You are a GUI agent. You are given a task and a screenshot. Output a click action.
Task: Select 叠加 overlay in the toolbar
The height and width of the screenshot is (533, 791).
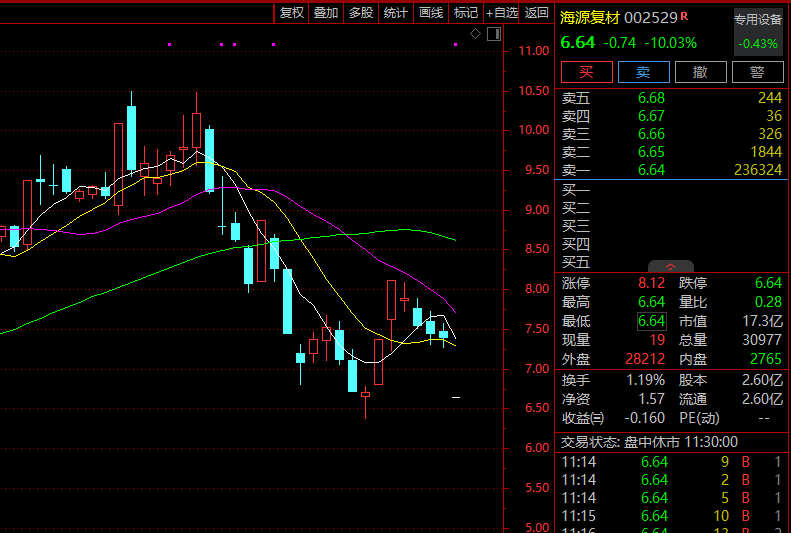coord(326,13)
